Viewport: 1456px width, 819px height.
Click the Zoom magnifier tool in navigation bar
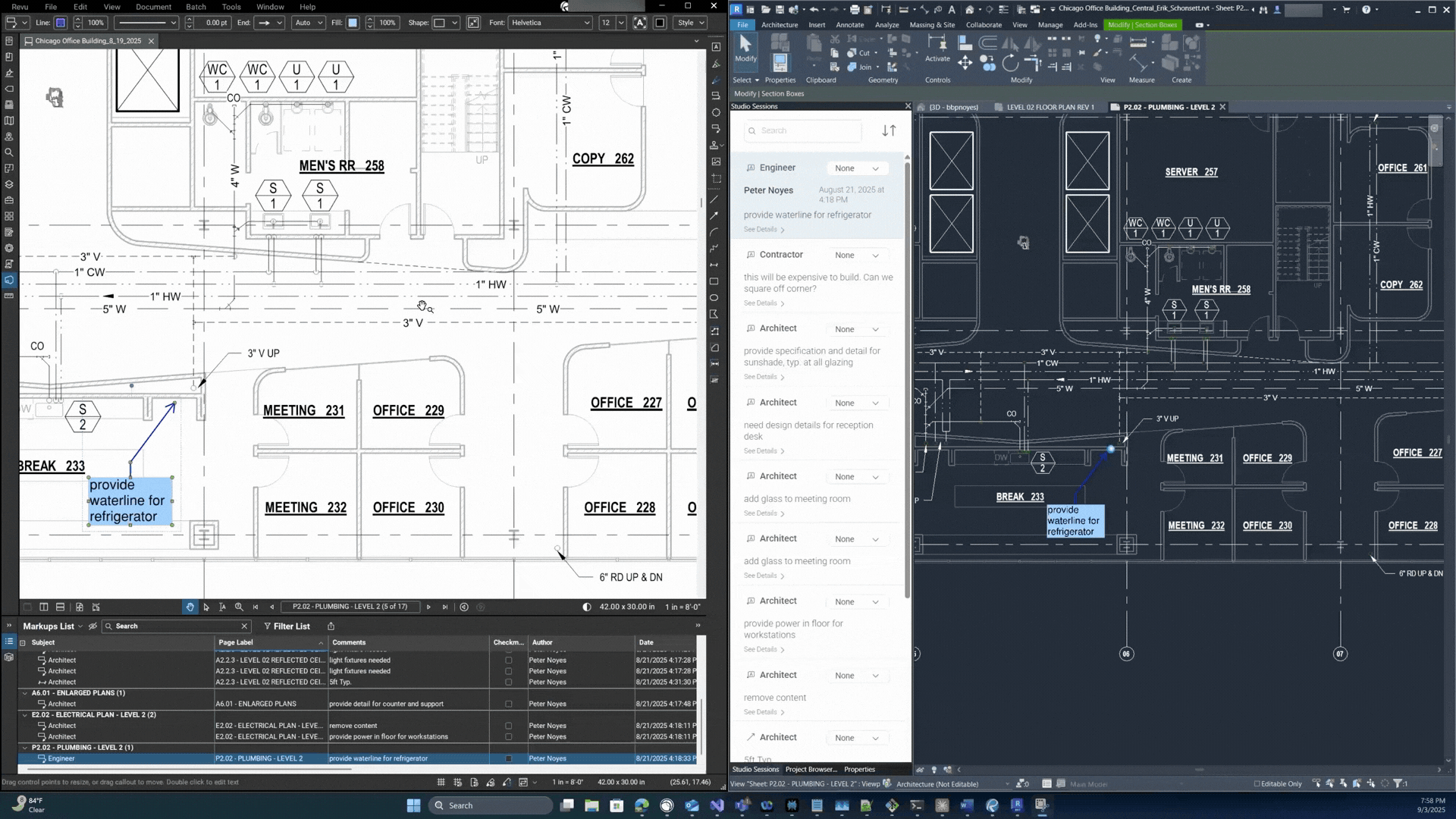pyautogui.click(x=239, y=607)
